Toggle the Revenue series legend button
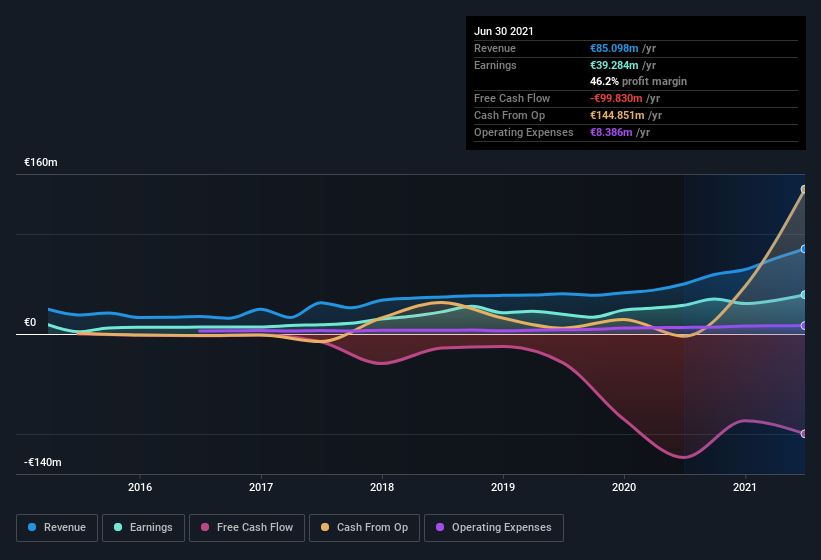Image resolution: width=821 pixels, height=560 pixels. (x=57, y=528)
